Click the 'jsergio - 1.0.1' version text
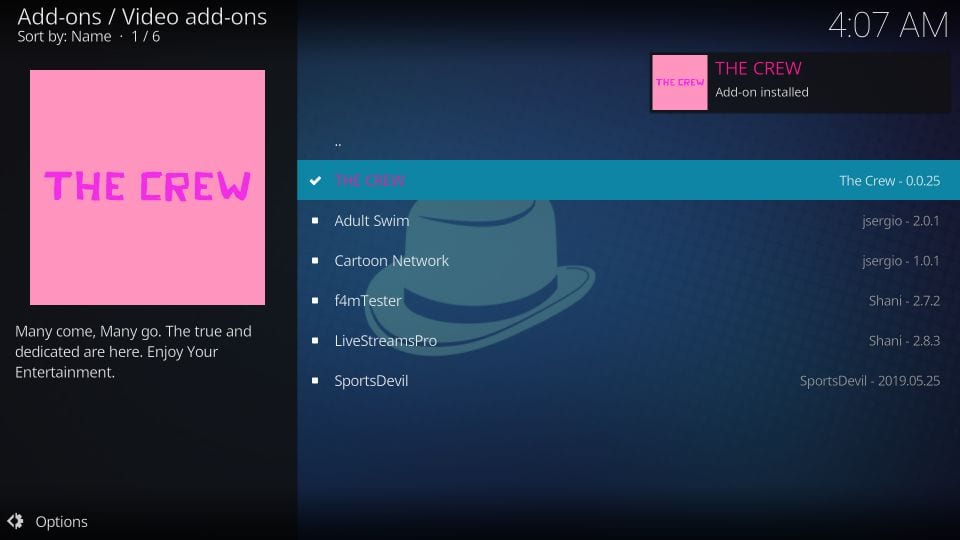Screen dimensions: 960x540 [901, 260]
